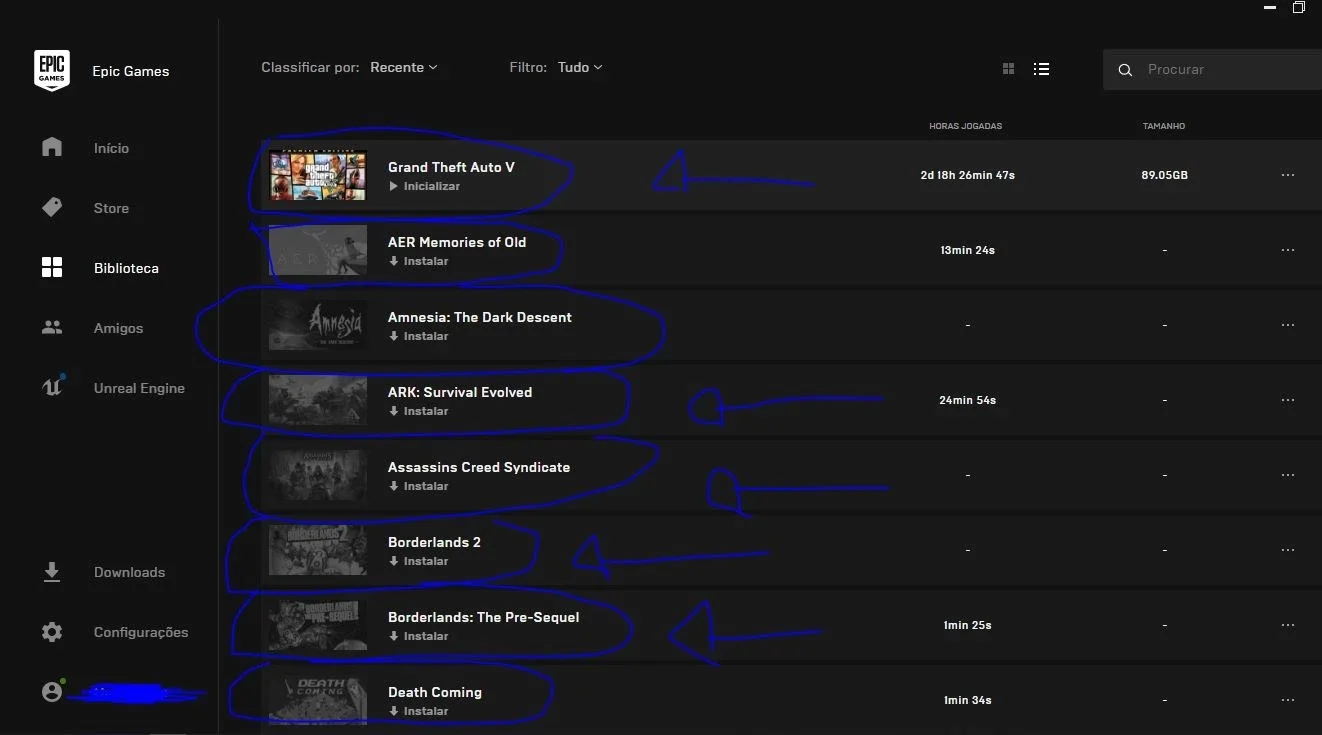Click the Configurações gear icon

point(52,632)
